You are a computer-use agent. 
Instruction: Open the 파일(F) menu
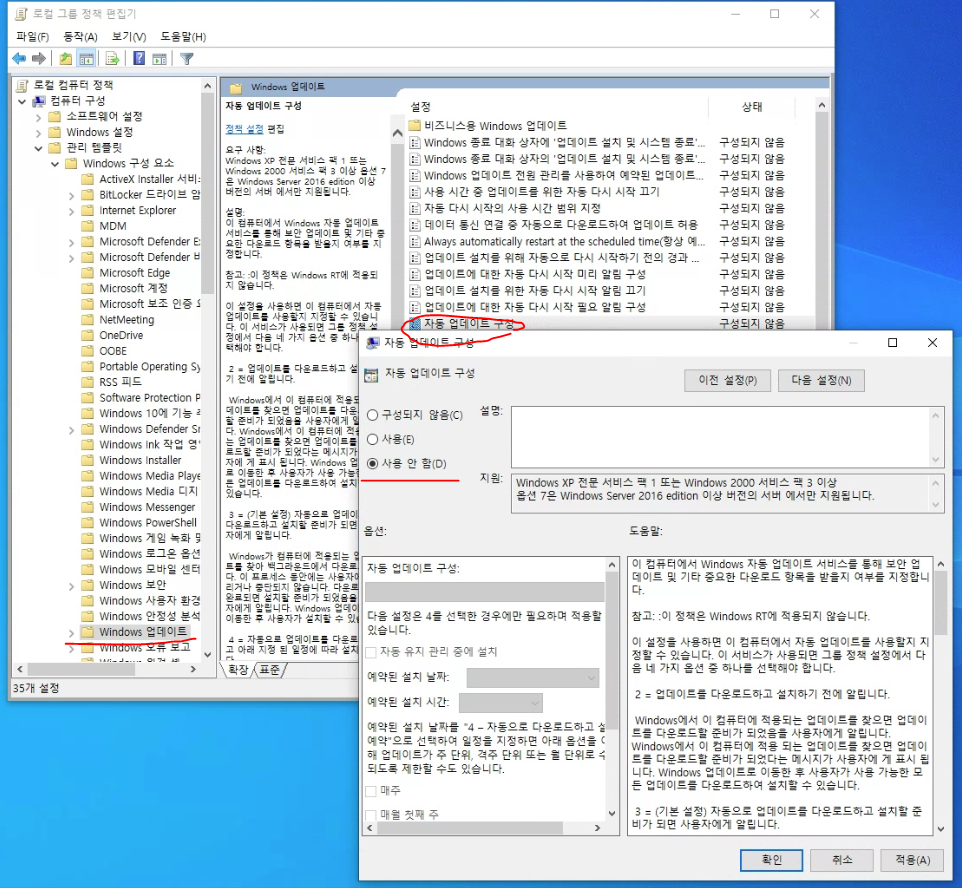pyautogui.click(x=33, y=37)
